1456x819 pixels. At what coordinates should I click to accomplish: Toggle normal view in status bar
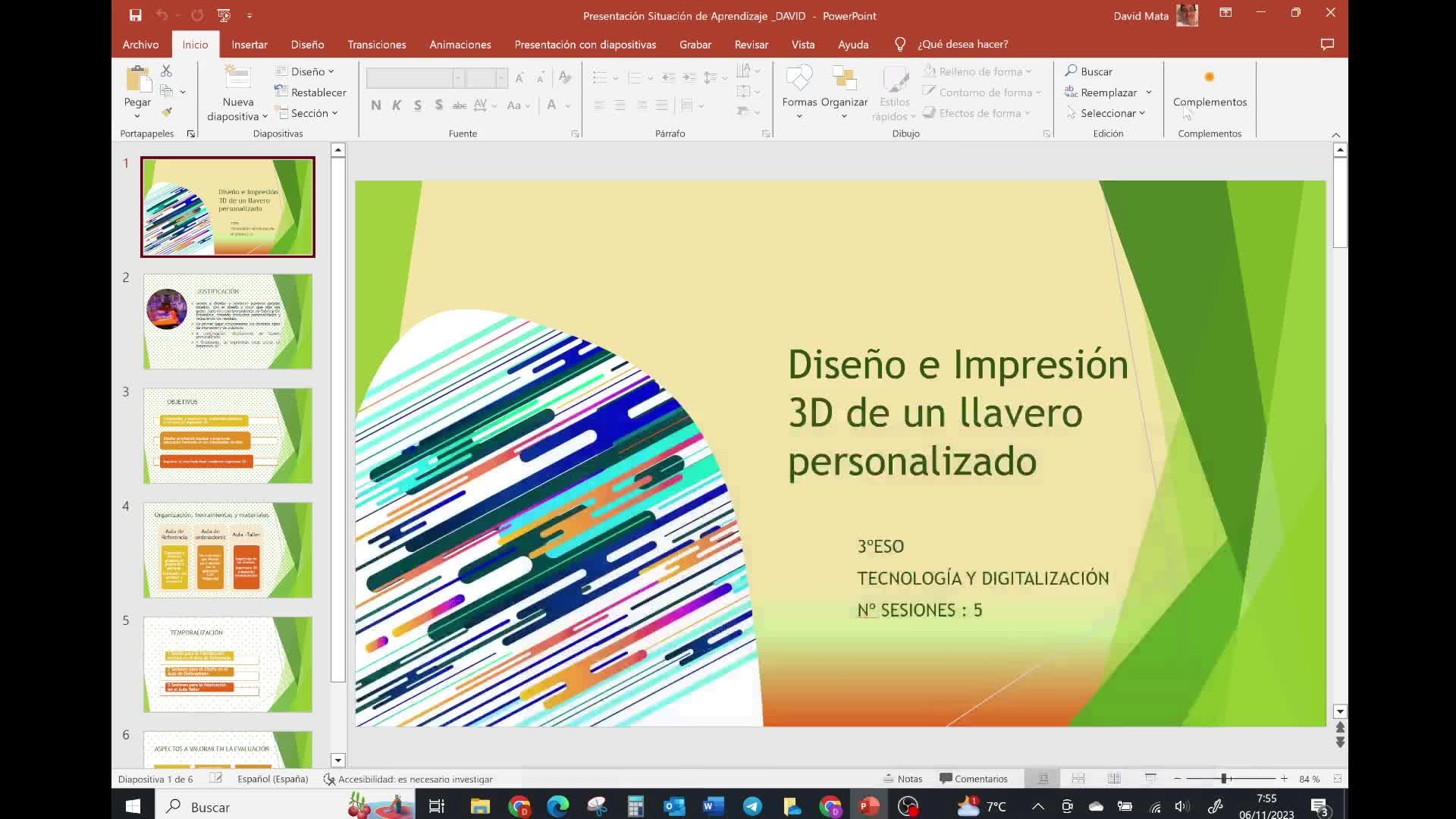click(1043, 779)
